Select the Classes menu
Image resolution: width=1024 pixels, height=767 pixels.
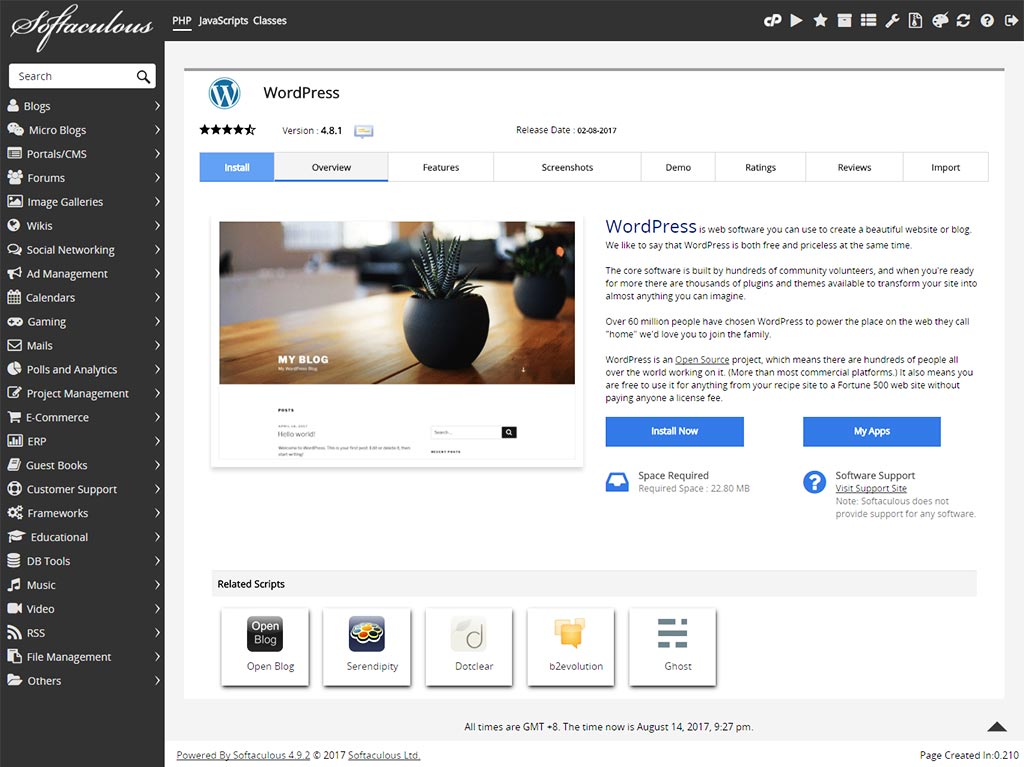(270, 21)
